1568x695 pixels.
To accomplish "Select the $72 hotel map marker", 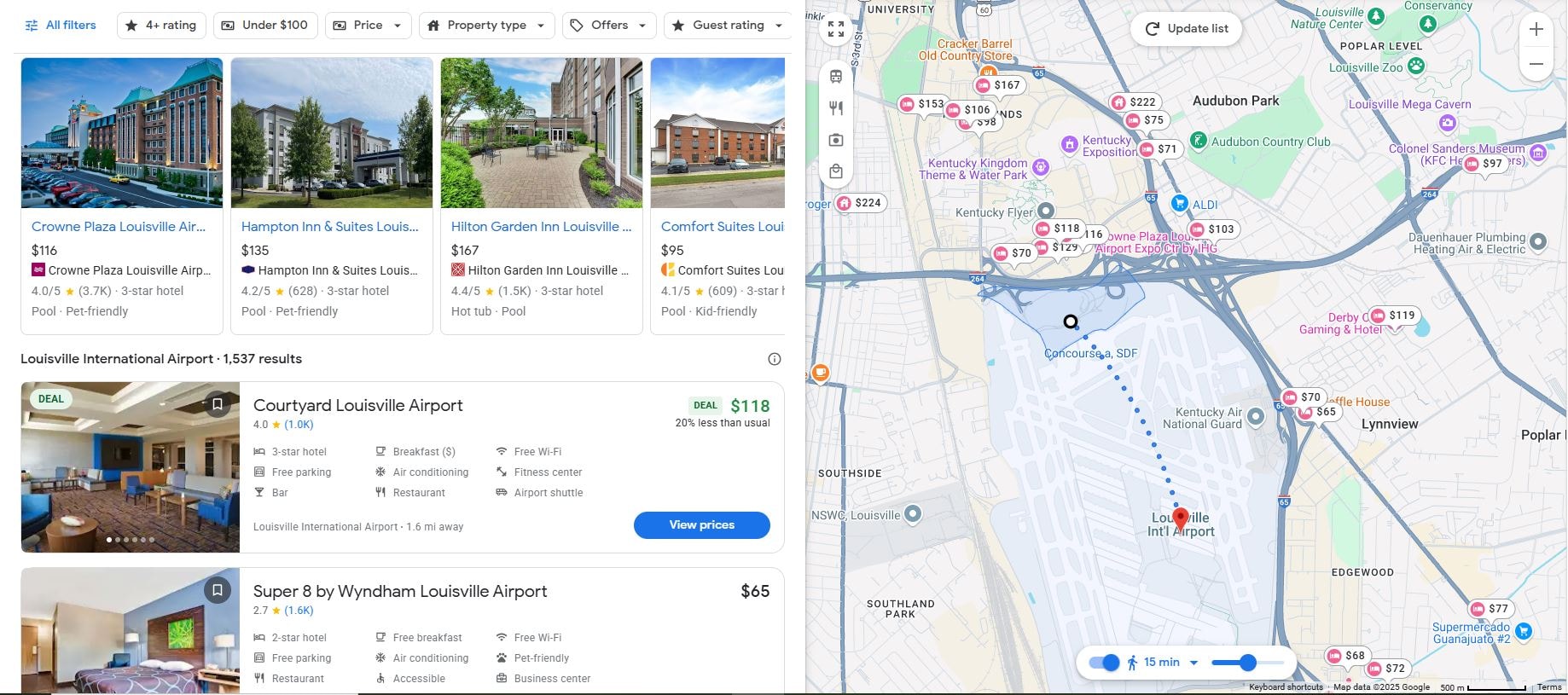I will tap(1387, 669).
